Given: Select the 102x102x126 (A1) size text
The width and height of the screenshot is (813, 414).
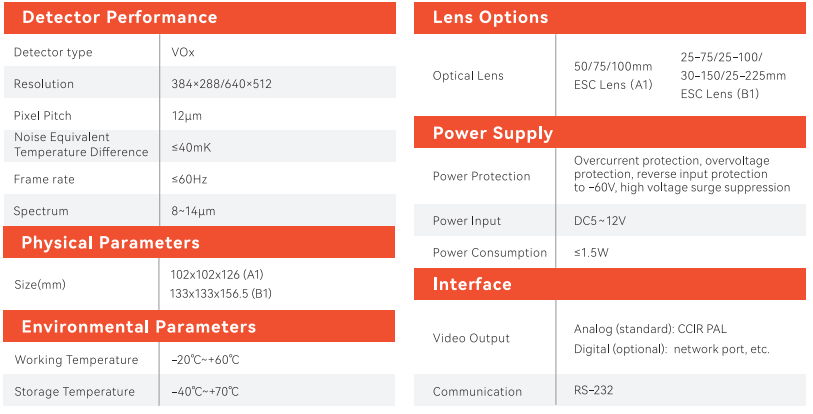Looking at the screenshot, I should [x=217, y=275].
